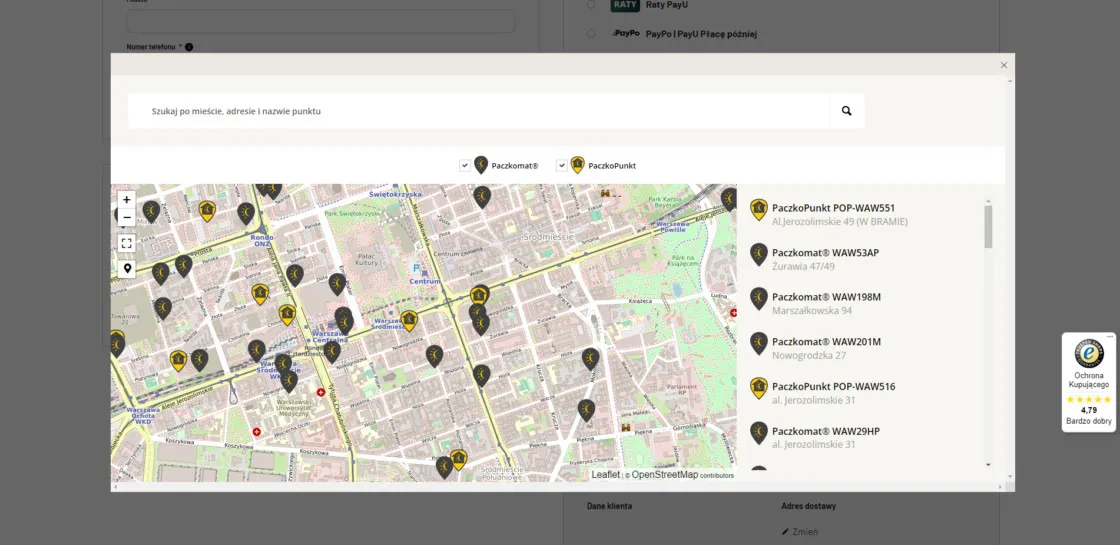Viewport: 1120px width, 545px height.
Task: Click the PaczkoPunkt legend pin icon
Action: coord(577,165)
